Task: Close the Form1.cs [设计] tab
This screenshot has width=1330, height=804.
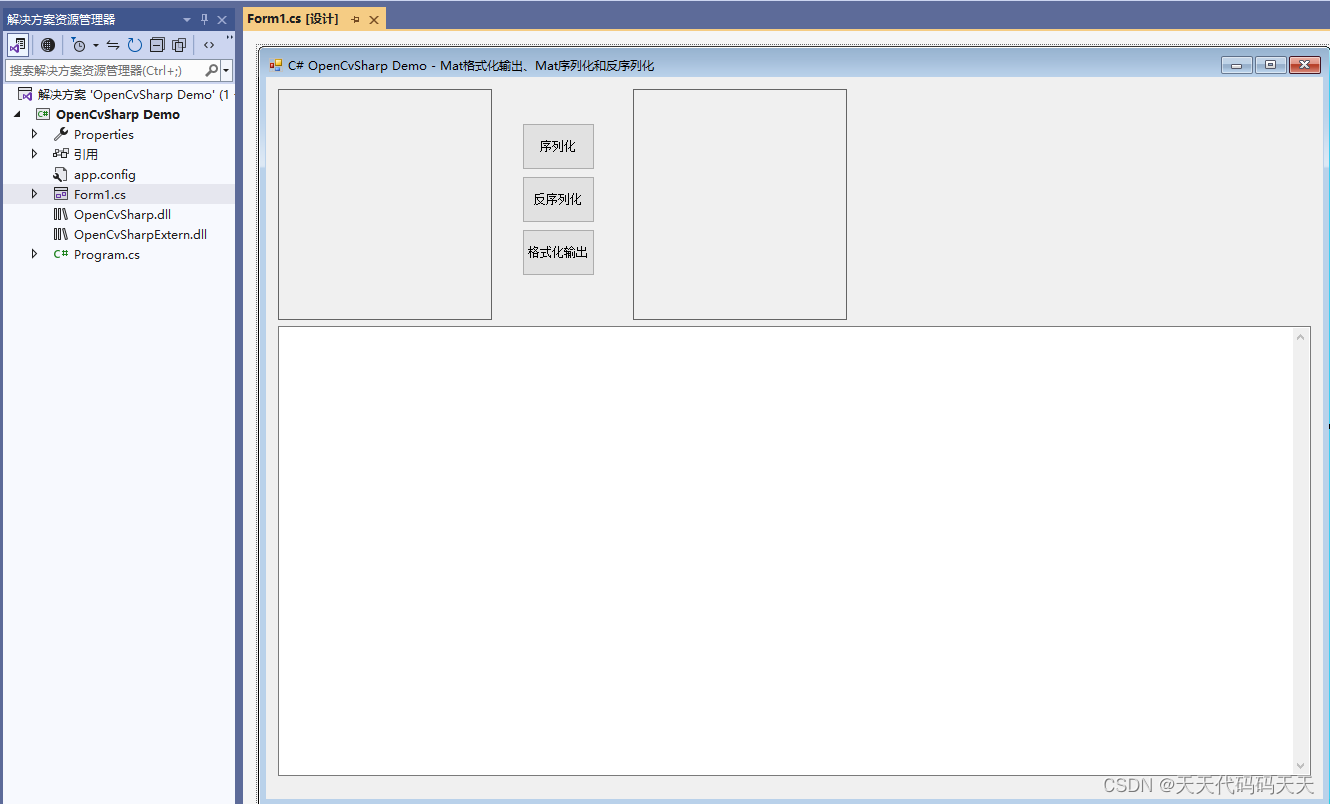Action: tap(374, 20)
